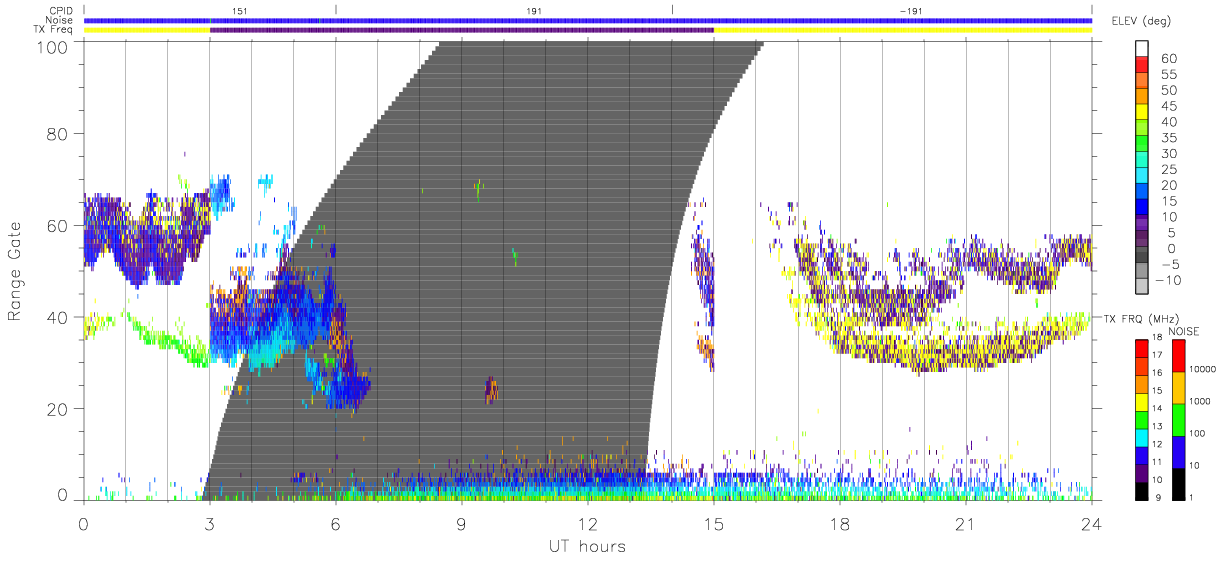This screenshot has width=1228, height=567.
Task: Click the red swatch in ELEV color bar
Action: pos(1144,66)
